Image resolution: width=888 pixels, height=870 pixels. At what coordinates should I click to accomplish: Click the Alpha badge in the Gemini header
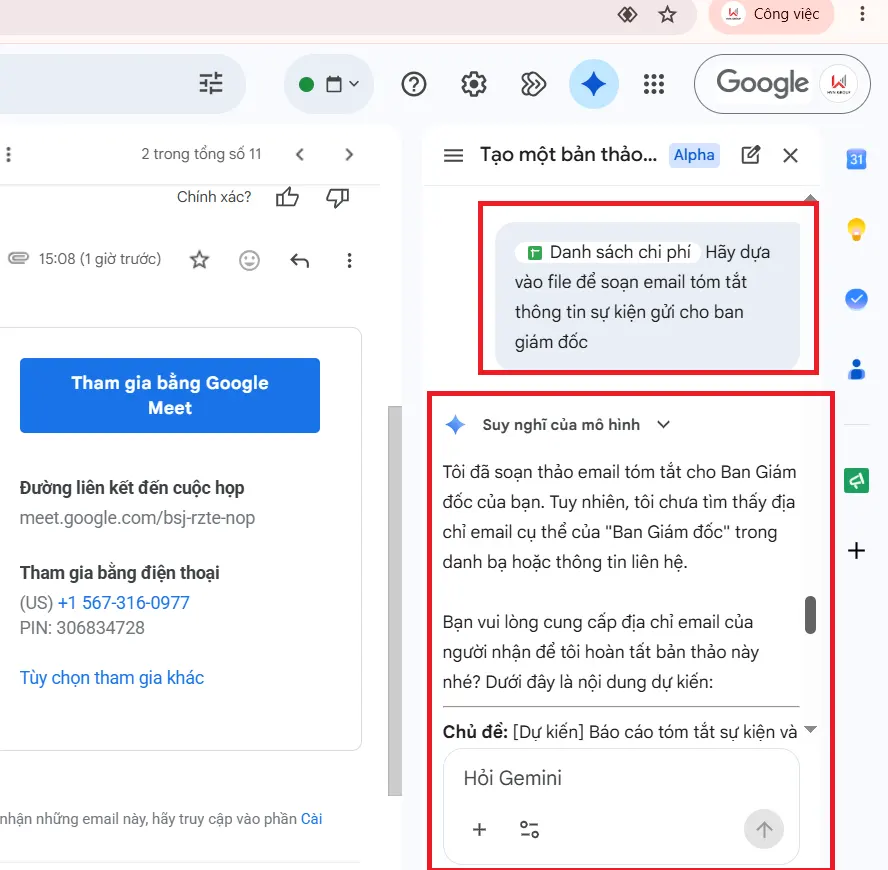(694, 155)
